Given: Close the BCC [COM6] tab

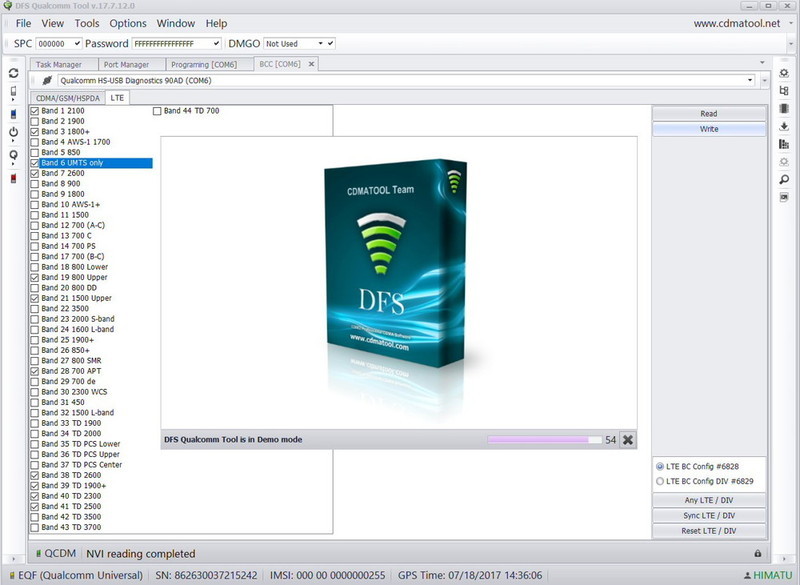Looking at the screenshot, I should 311,64.
